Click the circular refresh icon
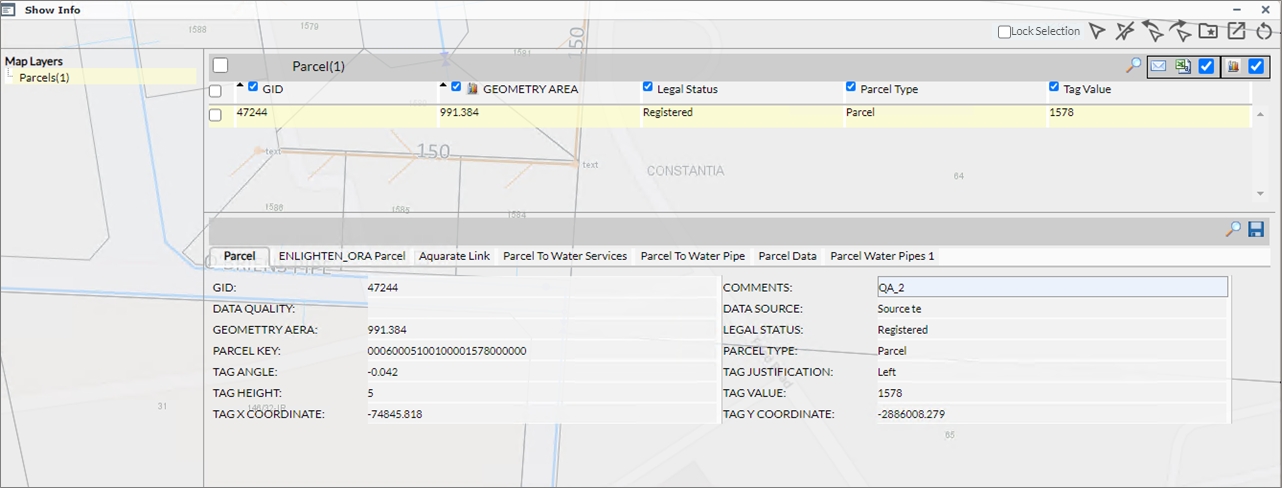Screen dimensions: 1282x488 1264,32
